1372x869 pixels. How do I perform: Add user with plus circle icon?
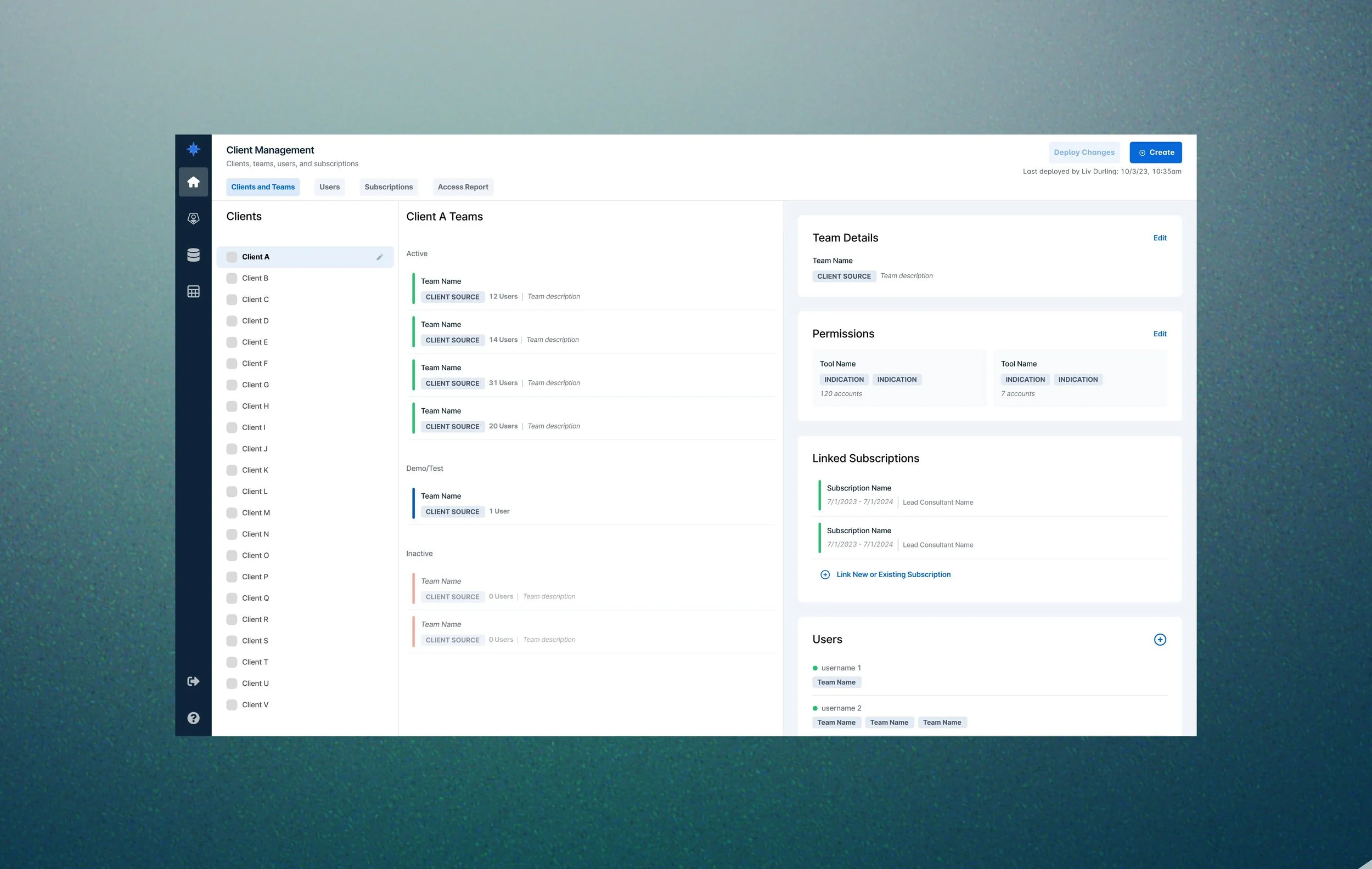1160,640
